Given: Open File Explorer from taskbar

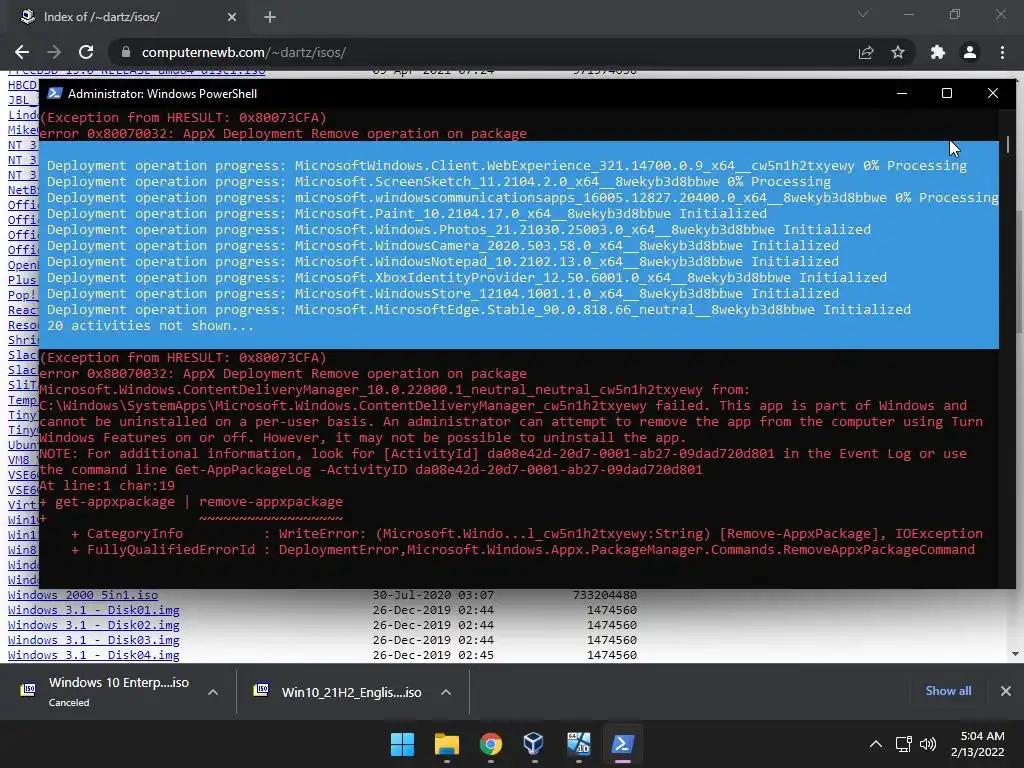Looking at the screenshot, I should (447, 744).
